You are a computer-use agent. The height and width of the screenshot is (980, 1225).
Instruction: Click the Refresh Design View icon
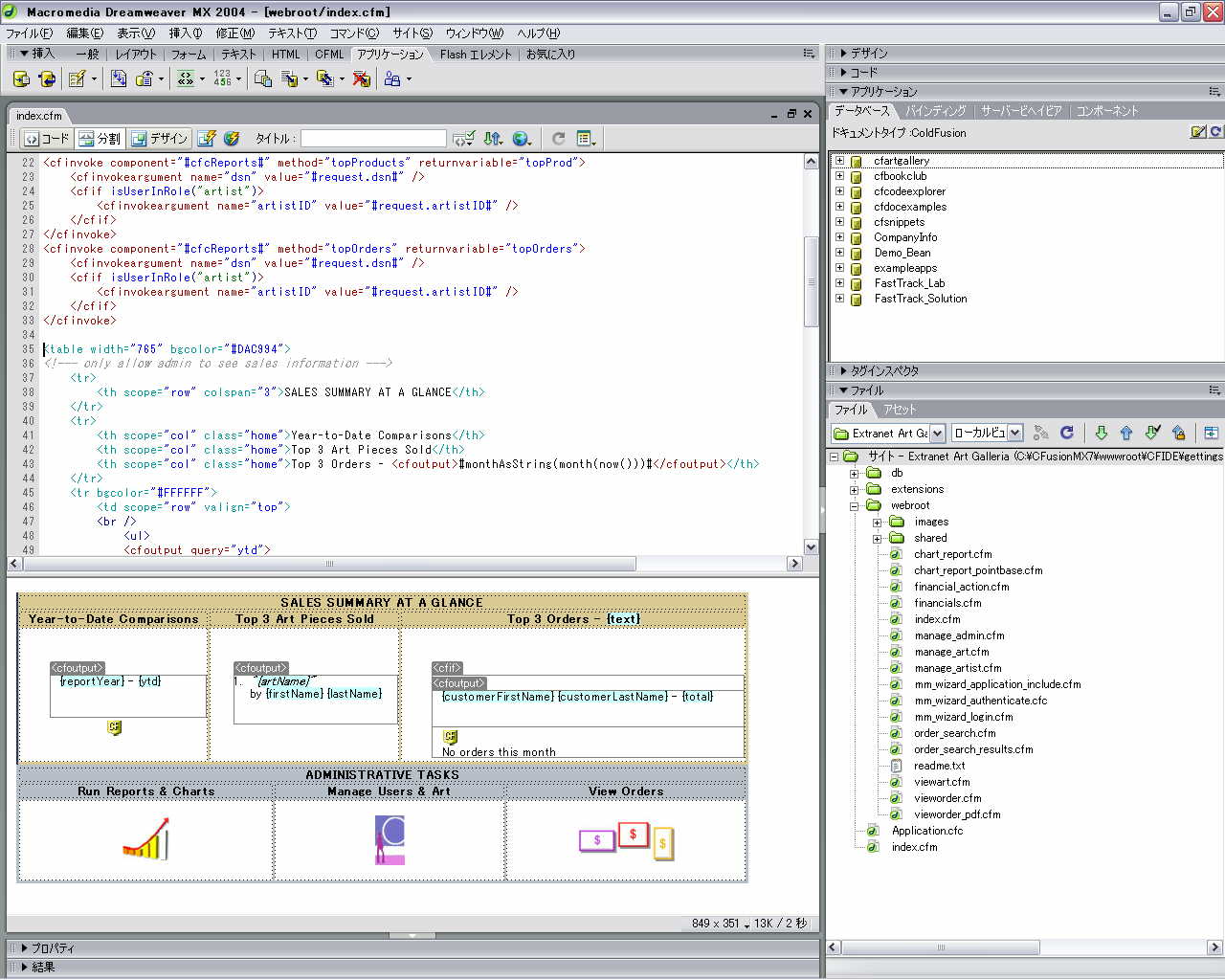click(x=559, y=139)
